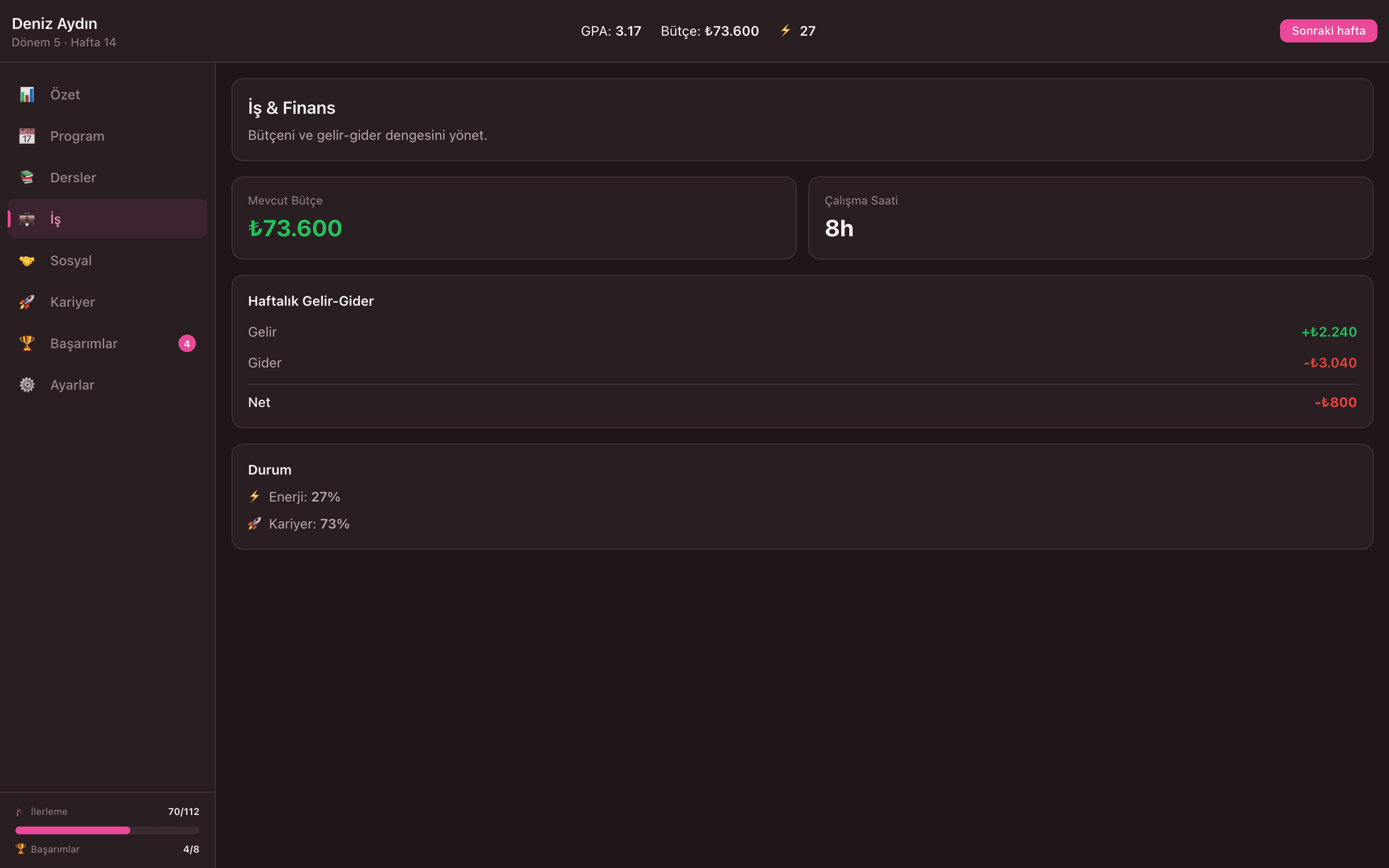Select the Mevcut Bütçe card
Viewport: 1389px width, 868px height.
pyautogui.click(x=514, y=217)
